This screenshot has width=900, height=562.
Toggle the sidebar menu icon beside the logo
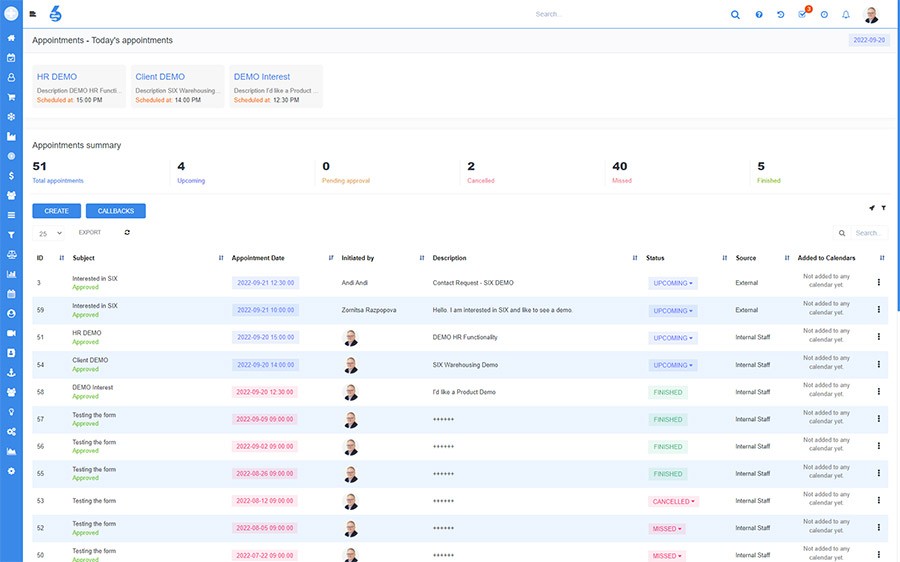click(33, 14)
